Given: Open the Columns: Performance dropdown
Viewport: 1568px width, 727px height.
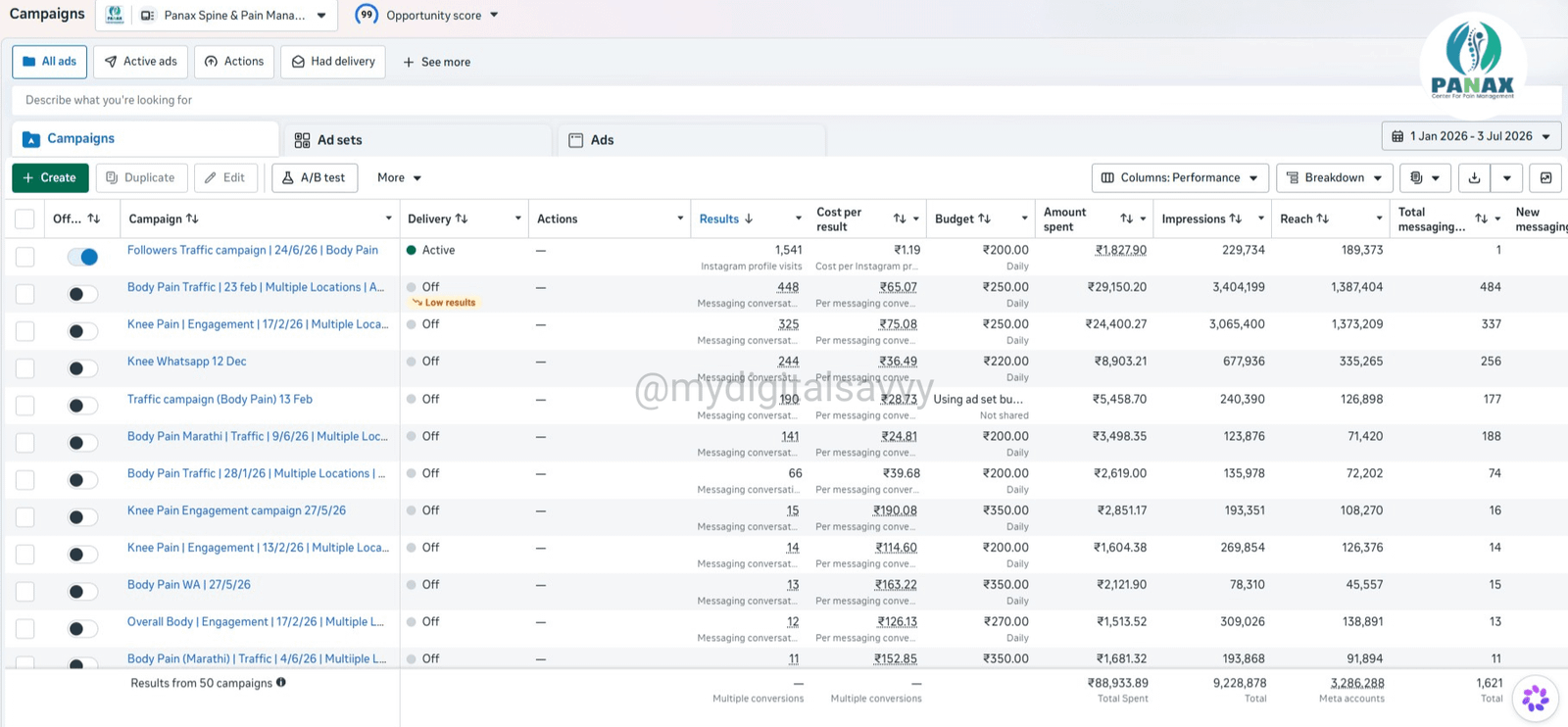Looking at the screenshot, I should [x=1180, y=177].
